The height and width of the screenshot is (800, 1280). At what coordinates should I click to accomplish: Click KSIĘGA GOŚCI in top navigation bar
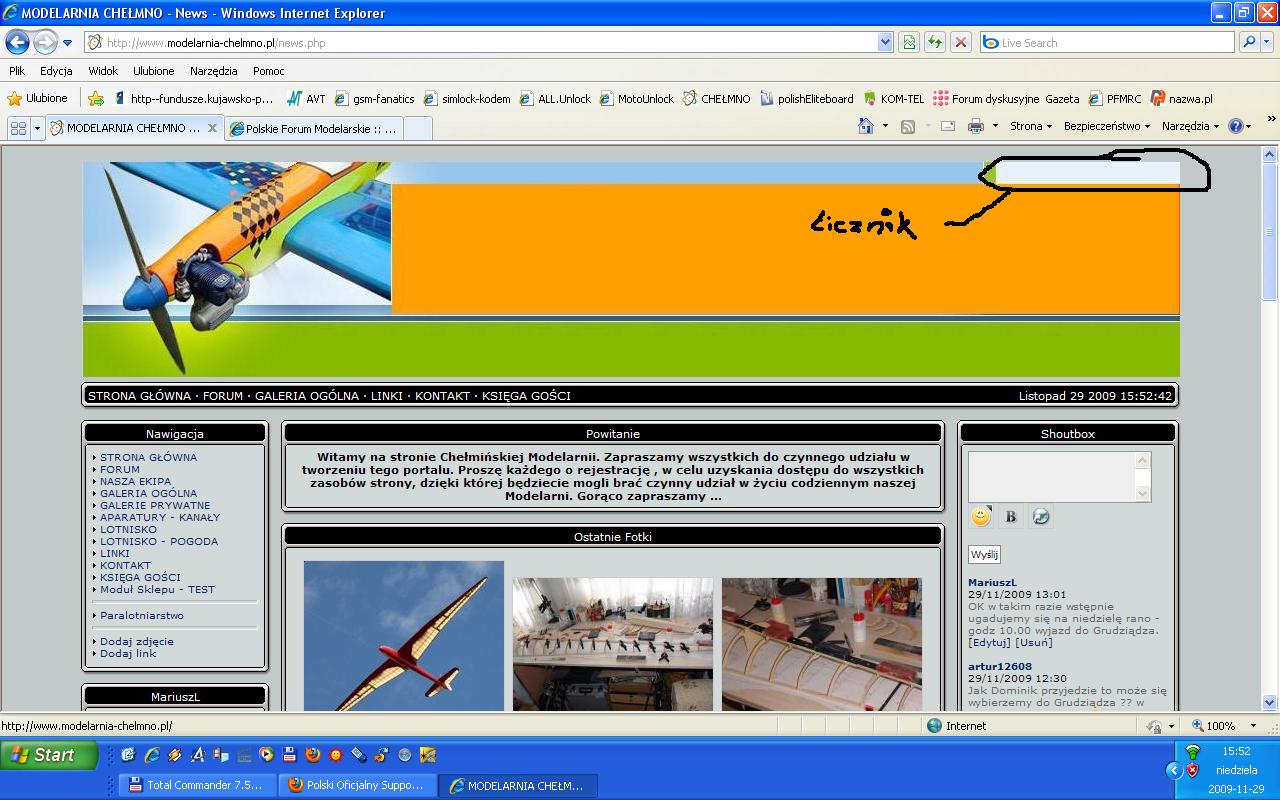(x=526, y=396)
